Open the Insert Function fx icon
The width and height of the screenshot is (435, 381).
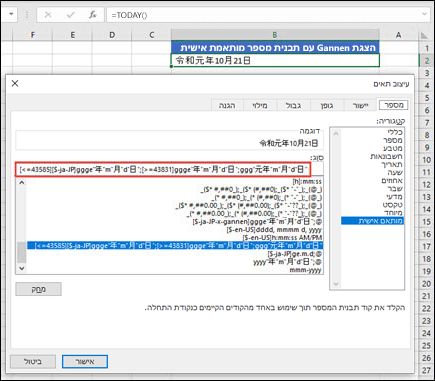pyautogui.click(x=92, y=15)
